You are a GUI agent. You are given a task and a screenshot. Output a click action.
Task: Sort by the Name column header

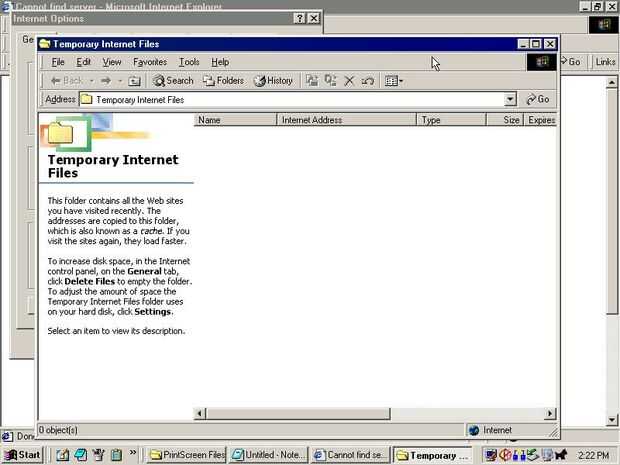click(235, 120)
